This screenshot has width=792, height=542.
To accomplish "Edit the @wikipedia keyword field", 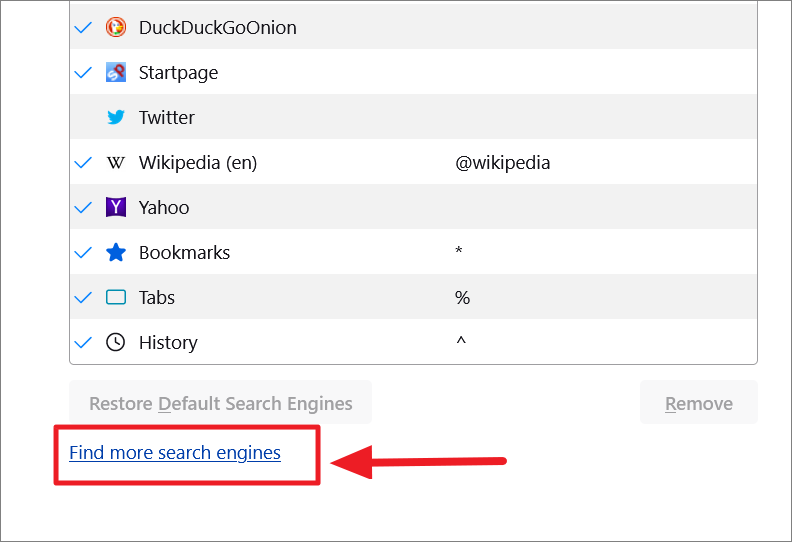I will [502, 162].
